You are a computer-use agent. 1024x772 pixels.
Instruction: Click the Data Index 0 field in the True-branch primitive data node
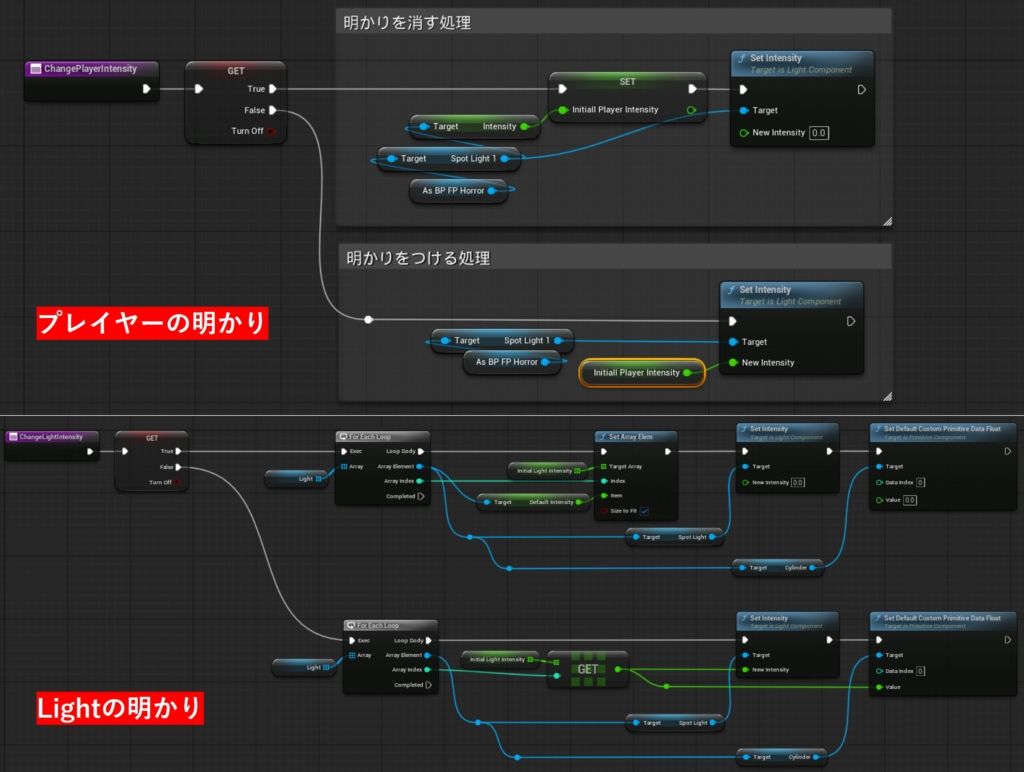tap(920, 483)
